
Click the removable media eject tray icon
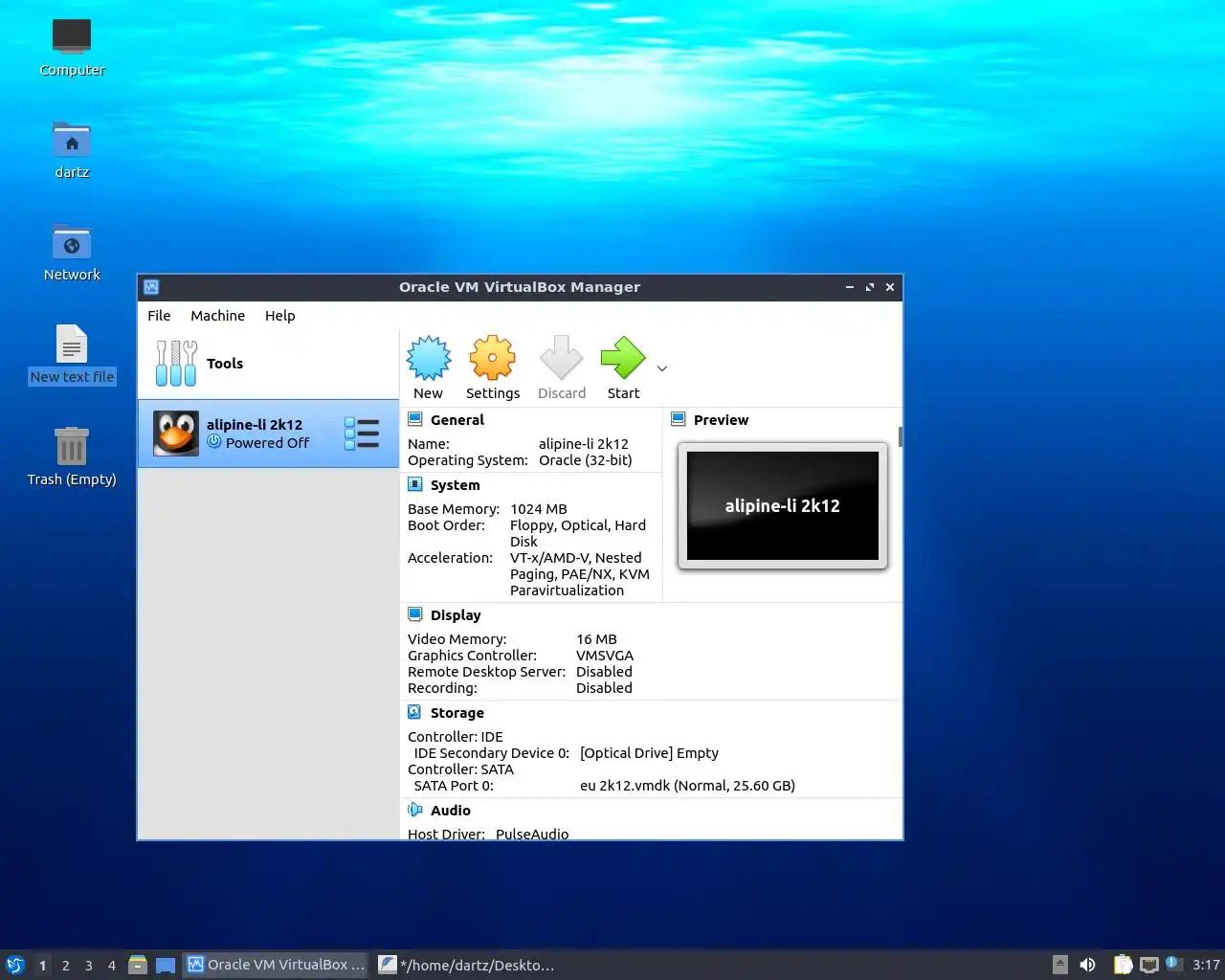pyautogui.click(x=1060, y=965)
